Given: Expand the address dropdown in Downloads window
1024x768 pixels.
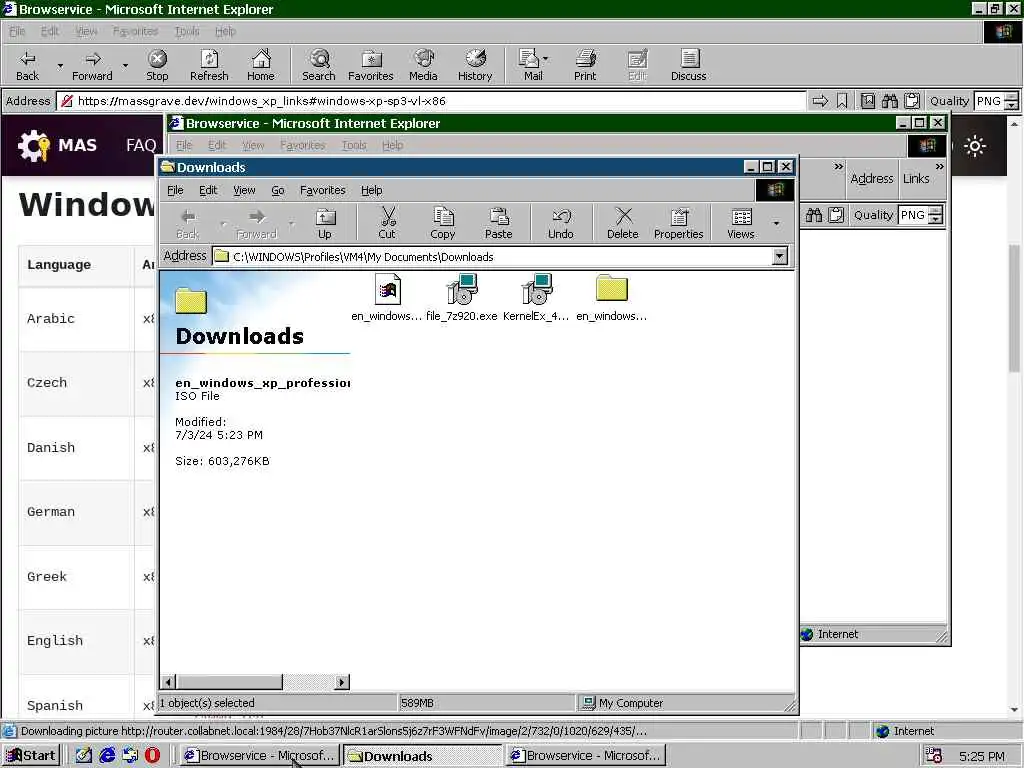Looking at the screenshot, I should click(x=780, y=256).
